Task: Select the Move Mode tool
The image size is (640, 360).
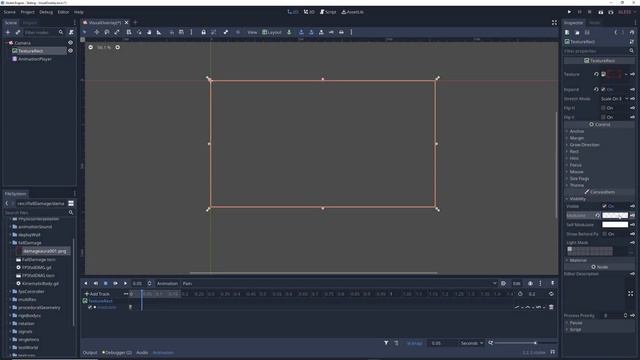Action: point(96,32)
